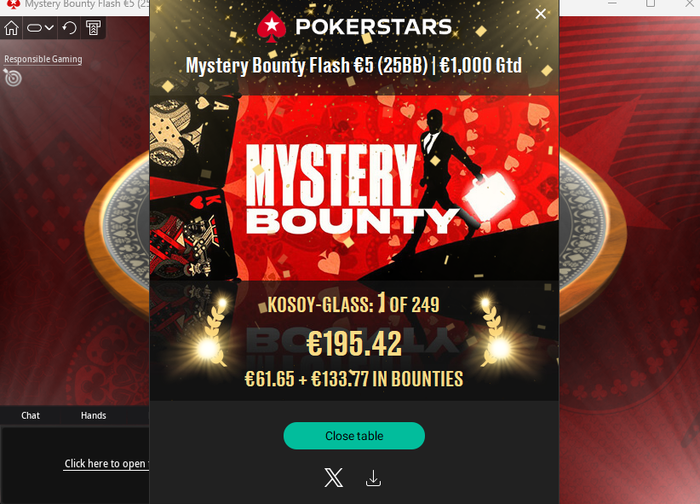Open the table shape dropdown
This screenshot has width=700, height=504.
40,28
